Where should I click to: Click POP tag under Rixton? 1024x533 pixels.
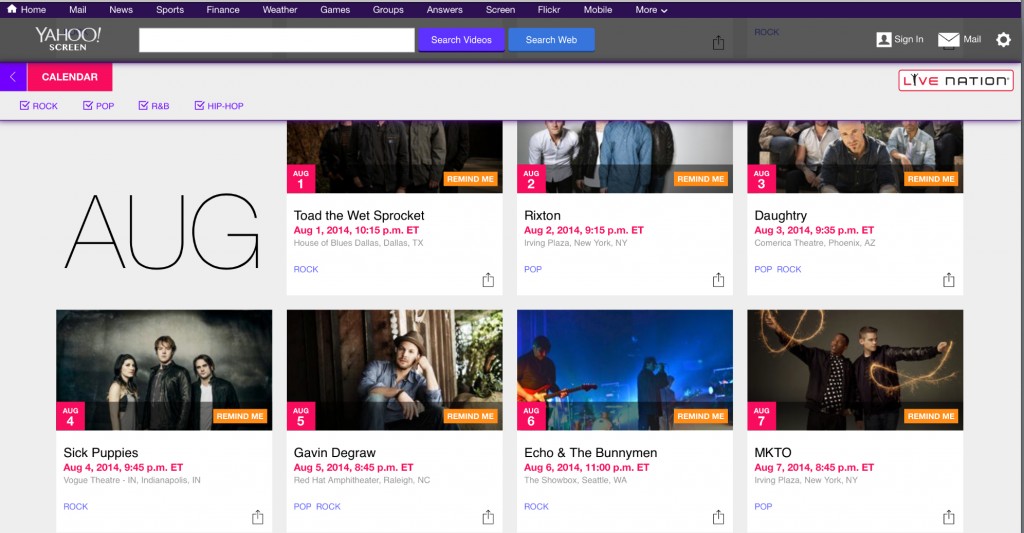(x=533, y=269)
